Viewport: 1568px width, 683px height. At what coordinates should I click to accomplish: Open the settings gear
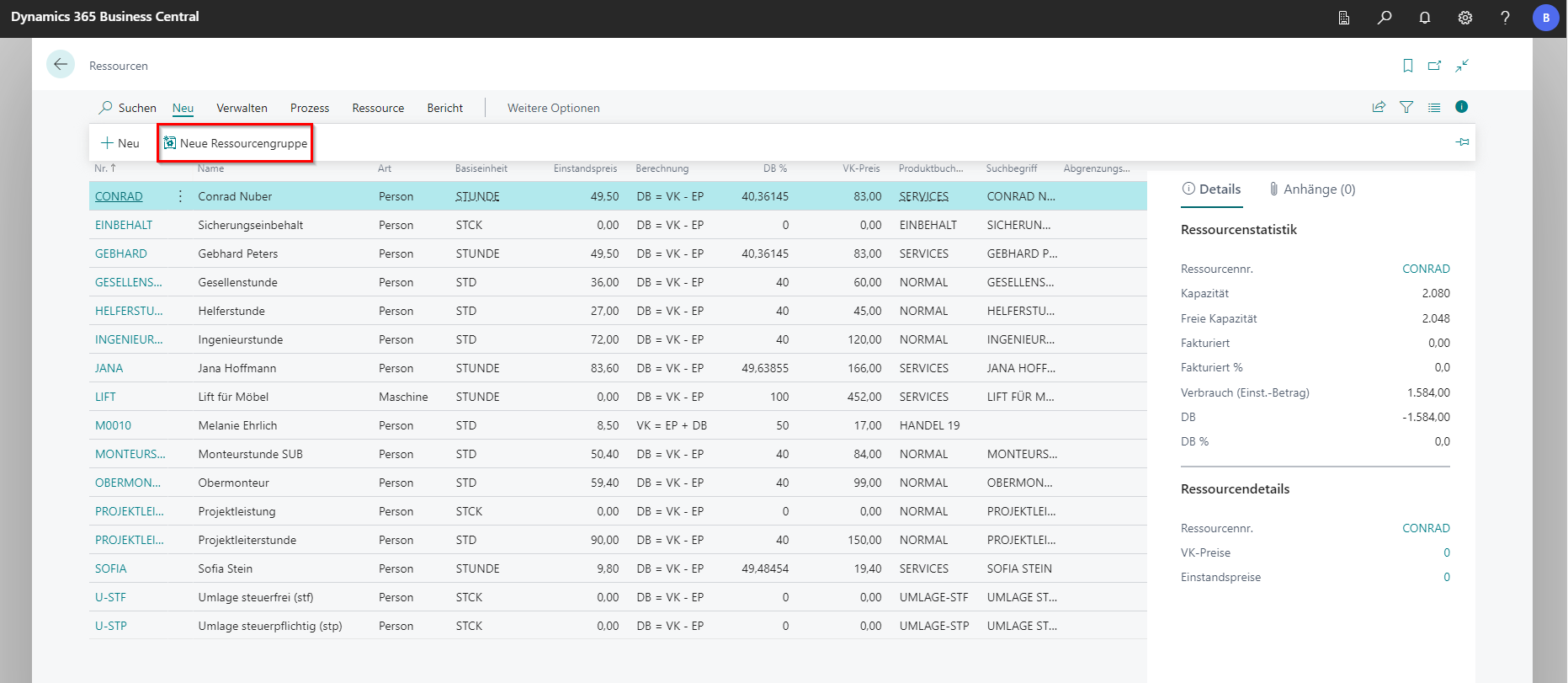click(x=1465, y=18)
